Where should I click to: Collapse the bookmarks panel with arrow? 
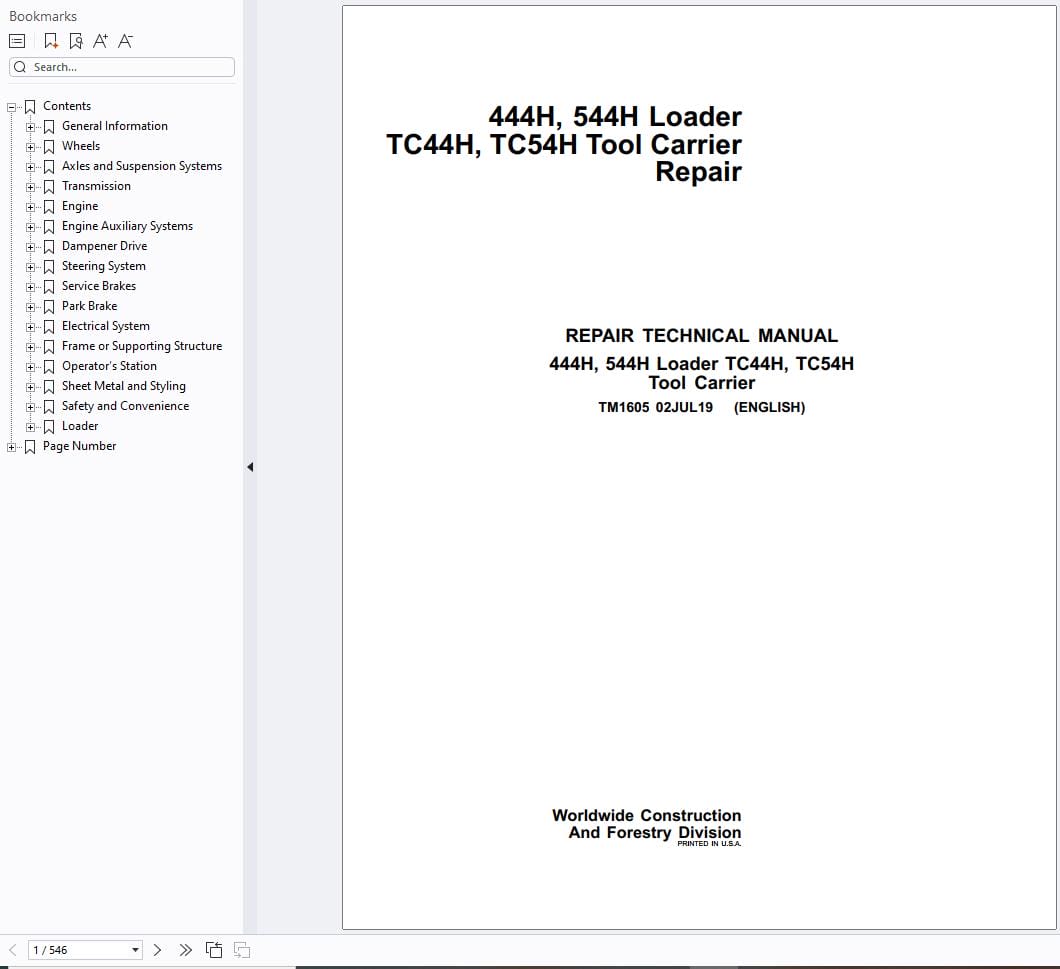(250, 467)
